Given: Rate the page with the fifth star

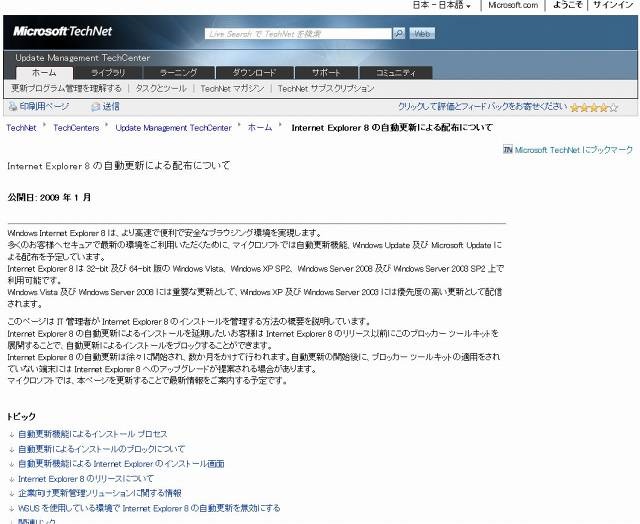Looking at the screenshot, I should [x=613, y=108].
